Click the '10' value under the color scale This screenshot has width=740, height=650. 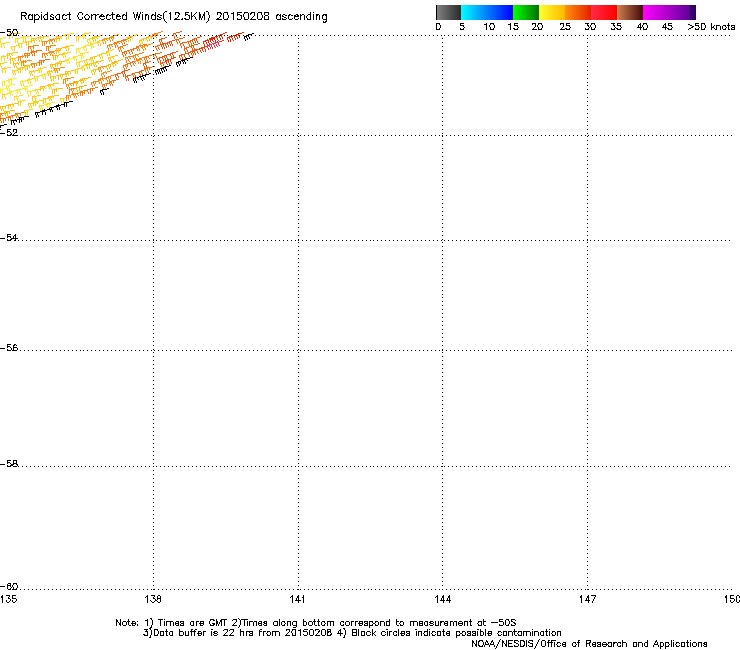[x=489, y=27]
